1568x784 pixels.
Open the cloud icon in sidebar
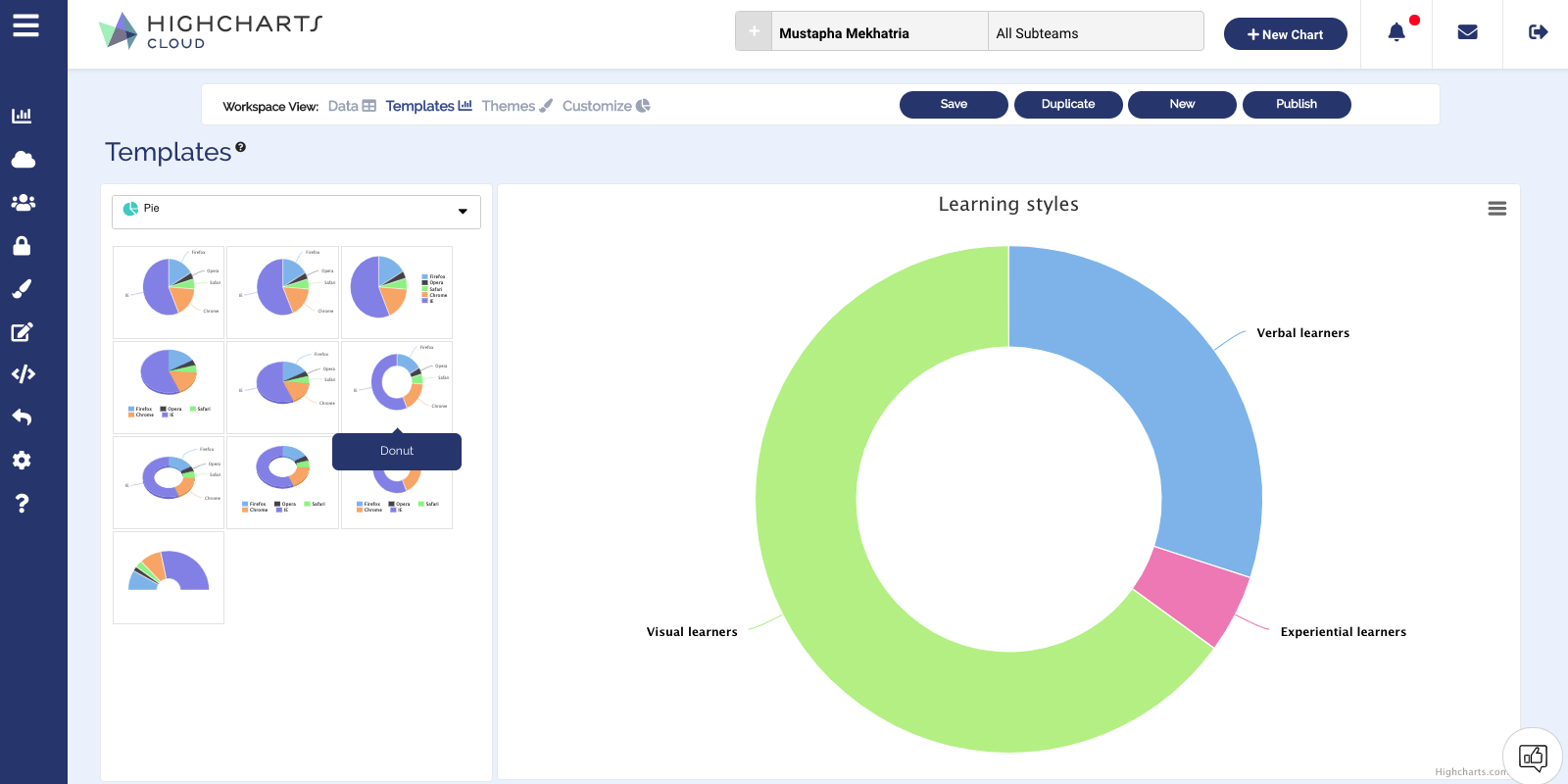23,160
